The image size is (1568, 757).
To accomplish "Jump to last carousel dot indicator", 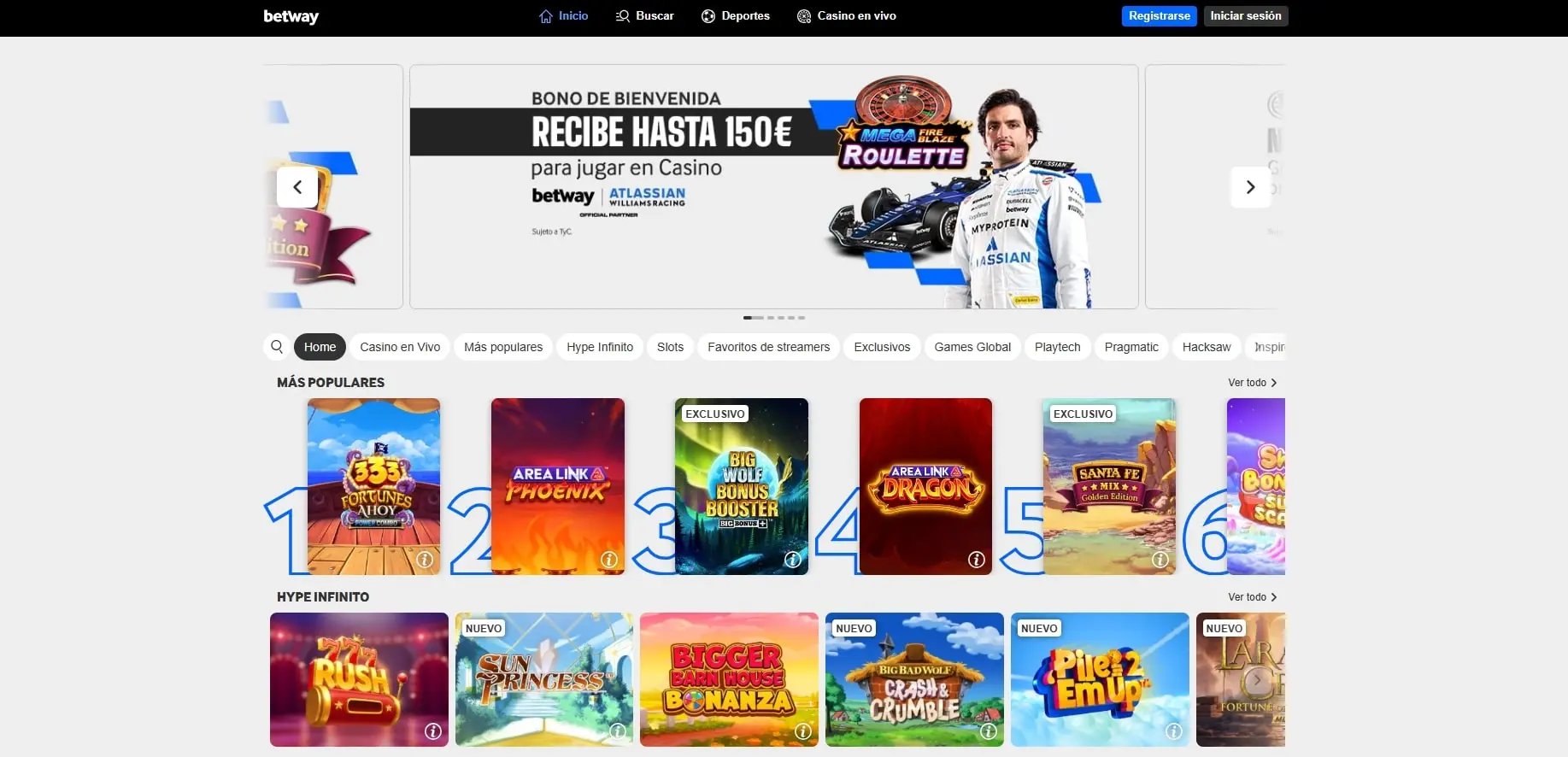I will 802,318.
